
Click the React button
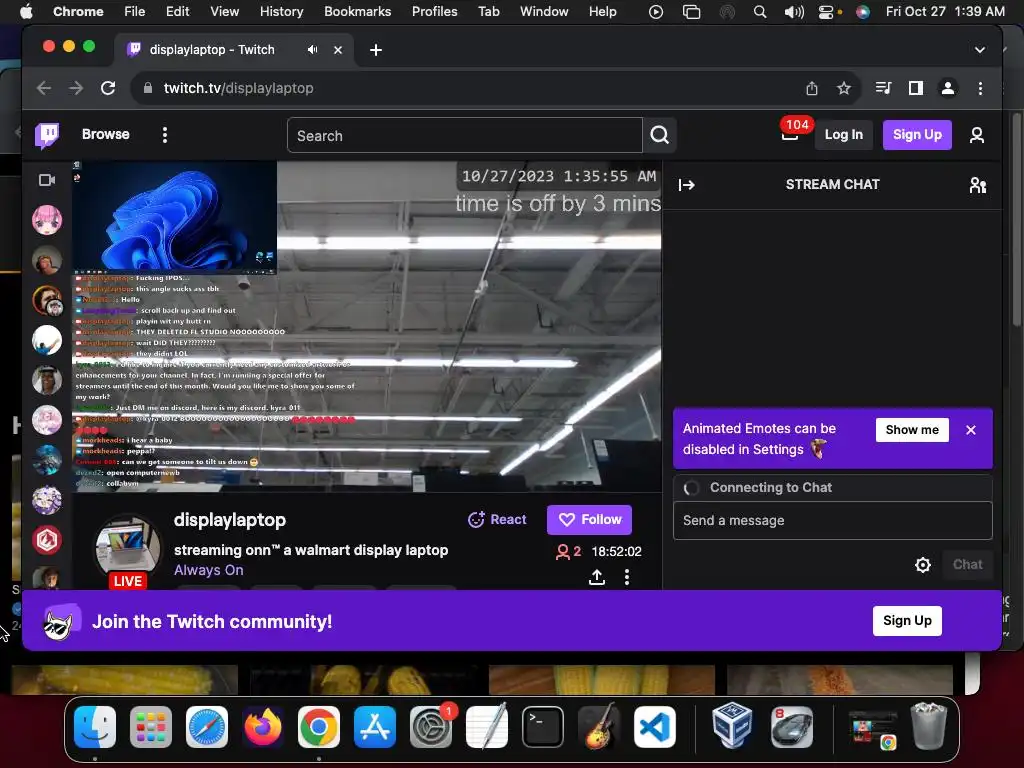497,519
